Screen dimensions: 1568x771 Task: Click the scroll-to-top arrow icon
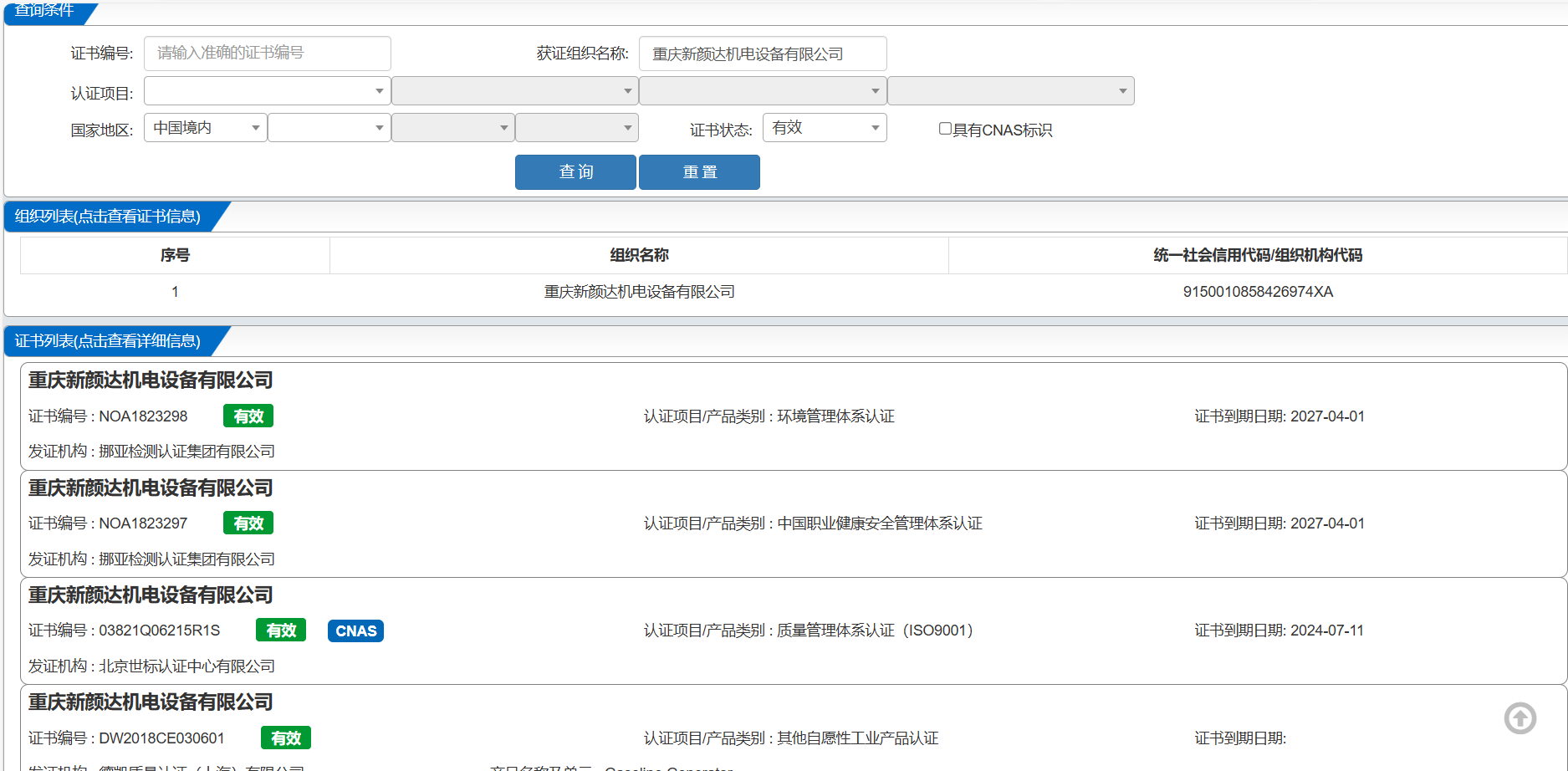(1519, 717)
